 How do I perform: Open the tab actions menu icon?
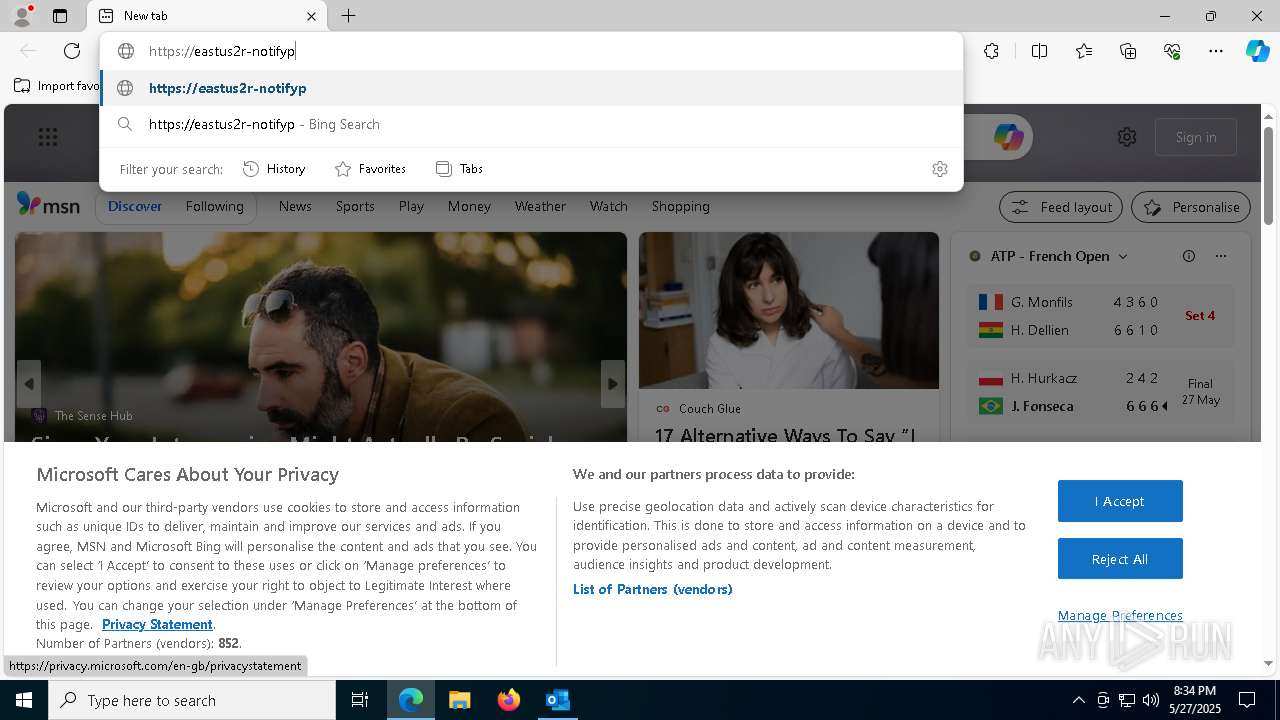pos(60,16)
